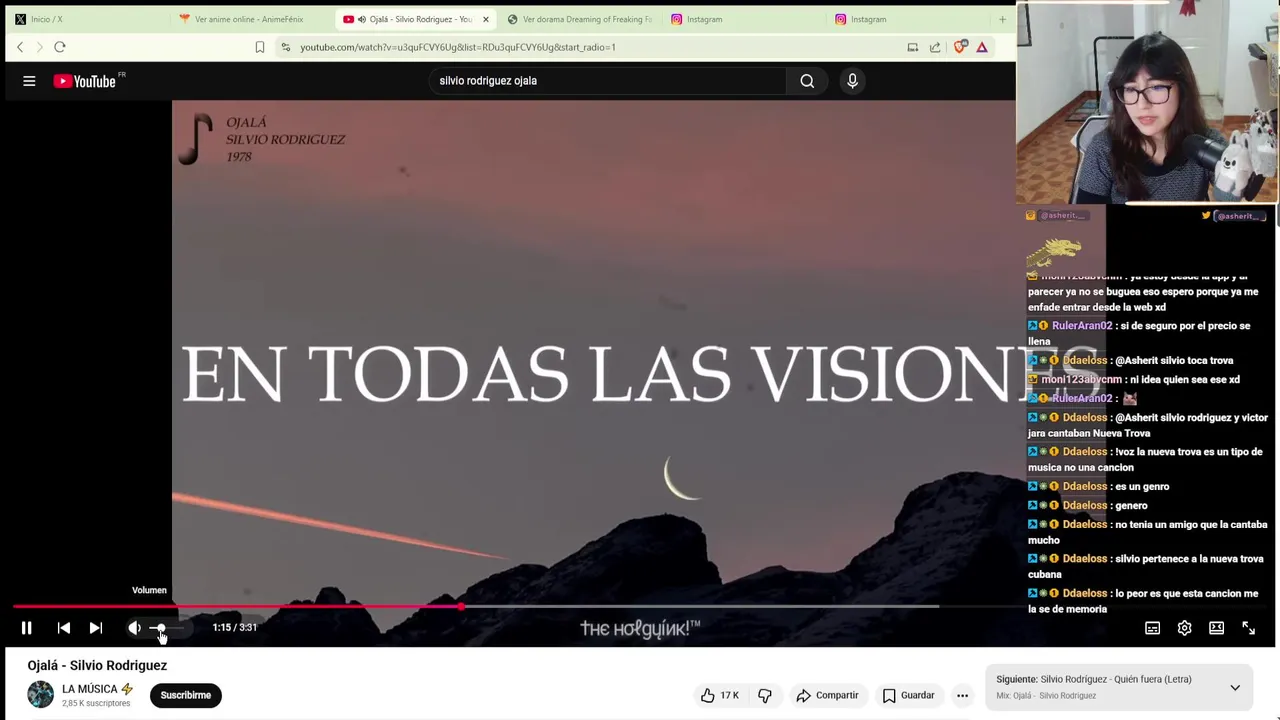Close the Ojalá YouTube tab
The image size is (1280, 720).
point(486,19)
